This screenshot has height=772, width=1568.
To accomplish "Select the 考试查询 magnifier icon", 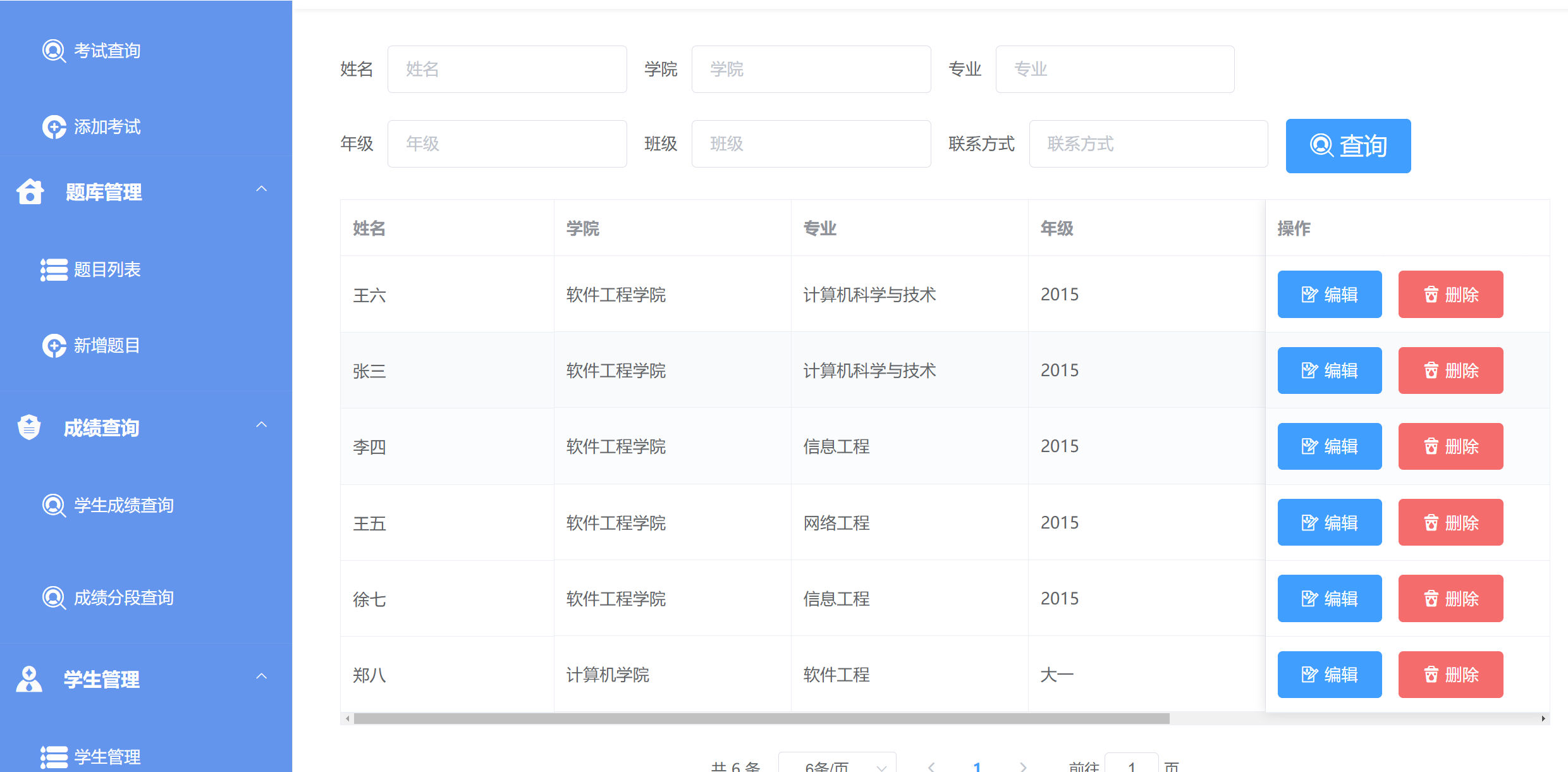I will pos(53,51).
